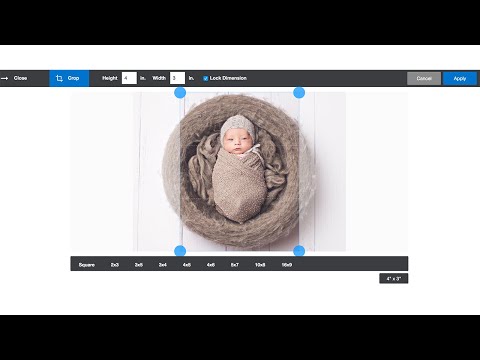This screenshot has width=480, height=360.
Task: Click the top-right crop handle
Action: (x=299, y=93)
